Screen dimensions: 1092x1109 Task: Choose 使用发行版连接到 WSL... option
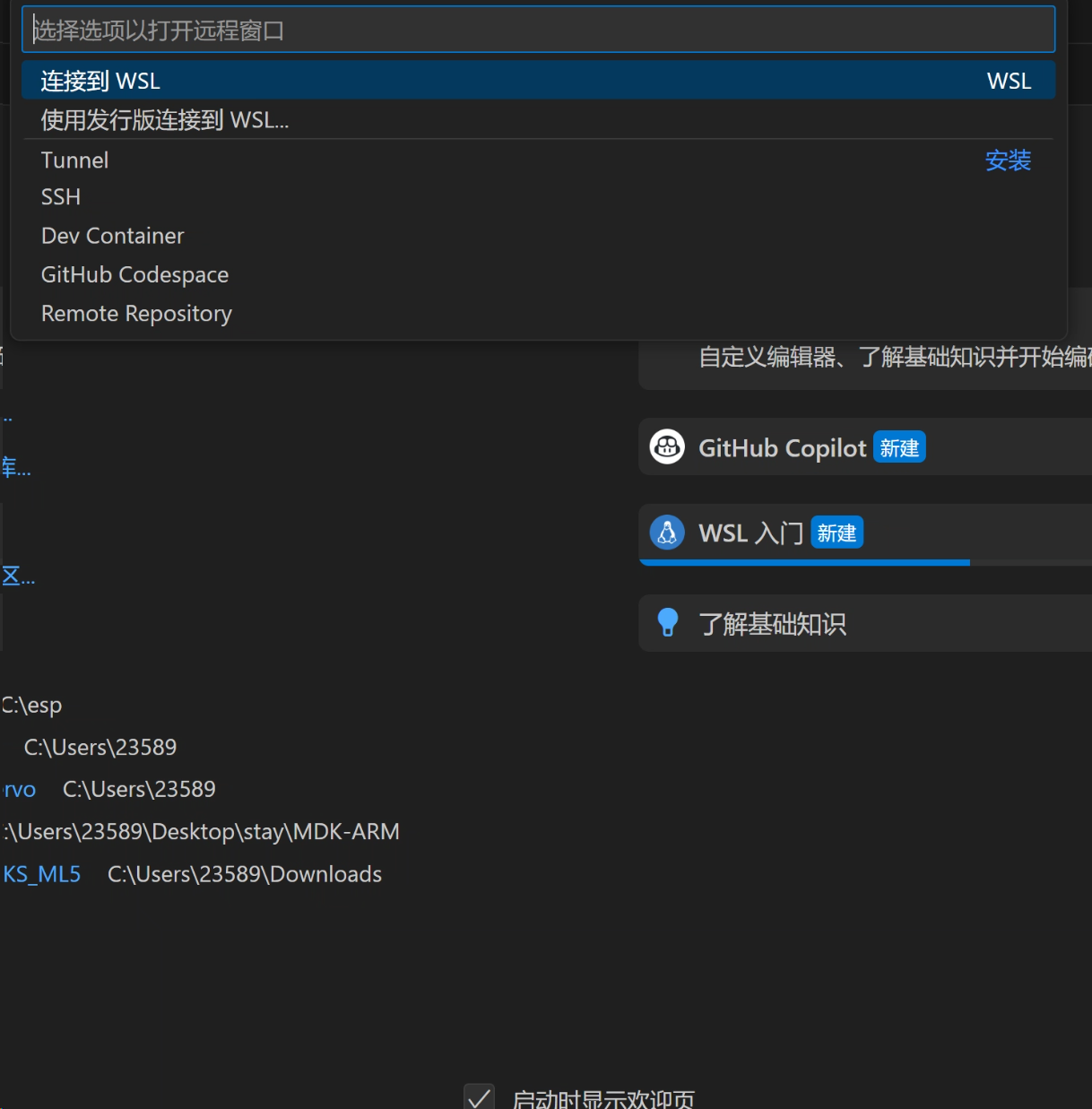tap(538, 119)
